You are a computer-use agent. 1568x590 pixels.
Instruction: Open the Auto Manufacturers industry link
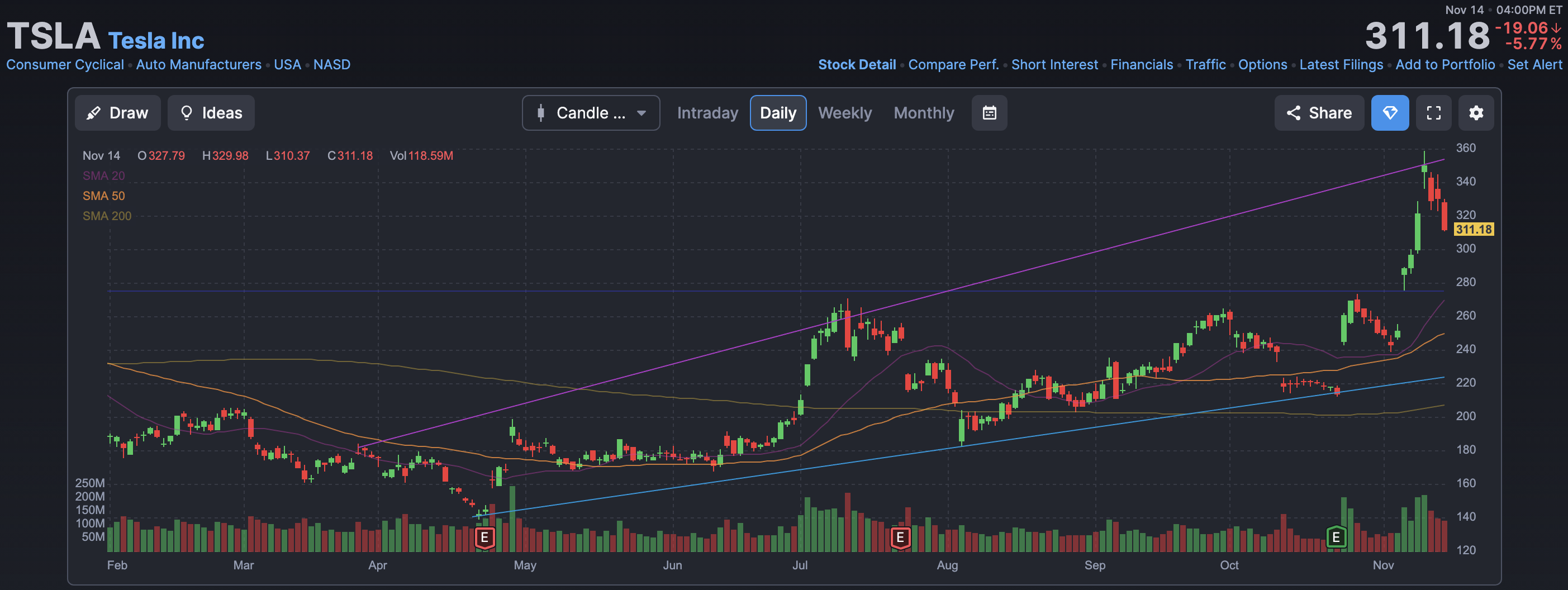pyautogui.click(x=198, y=65)
